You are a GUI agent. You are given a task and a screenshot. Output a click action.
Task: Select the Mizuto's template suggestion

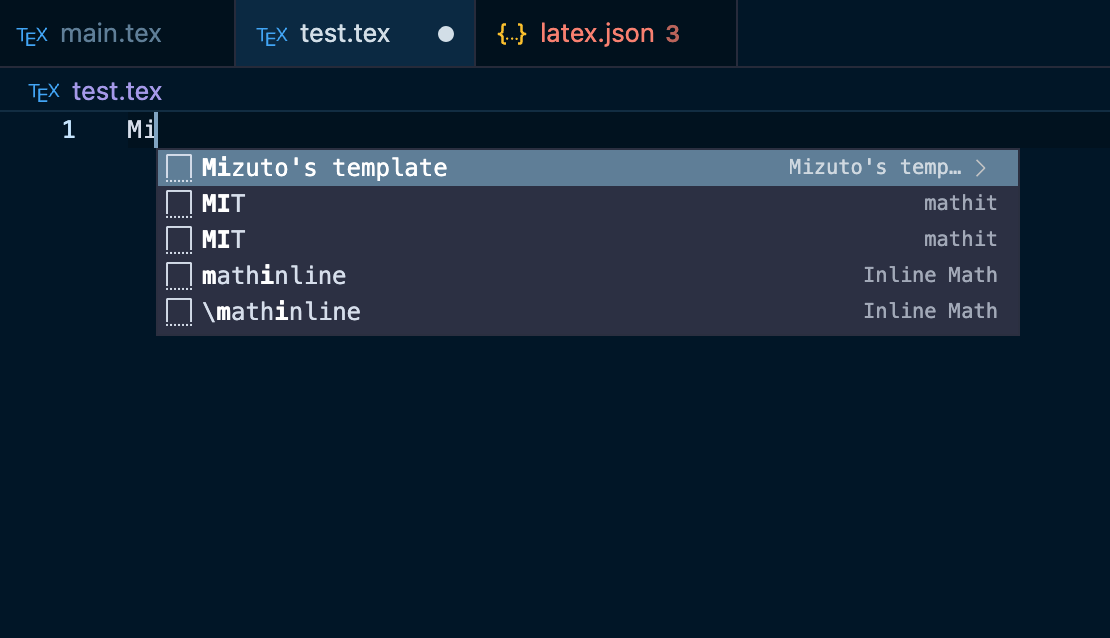(x=588, y=168)
